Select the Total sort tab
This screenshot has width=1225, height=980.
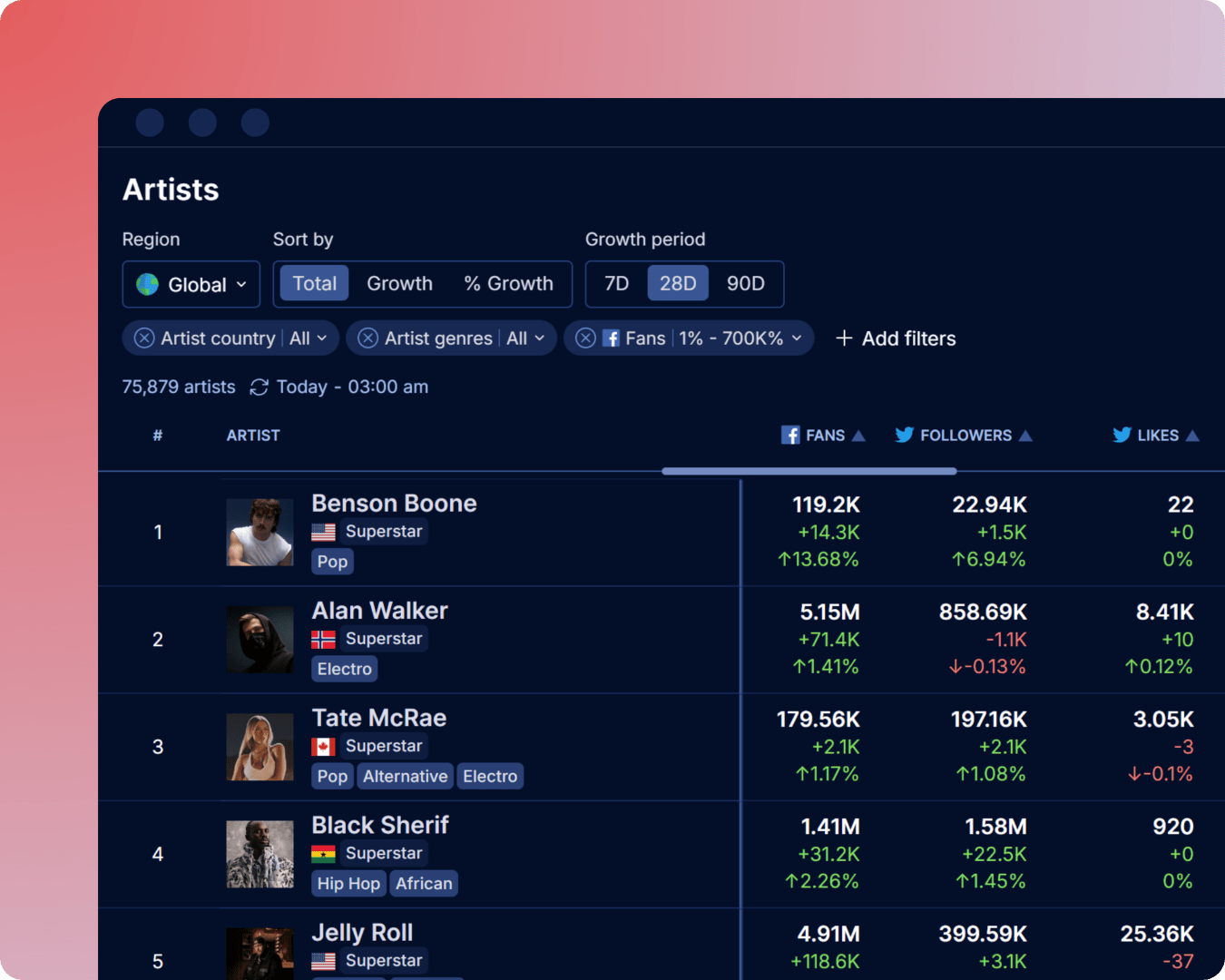(x=314, y=283)
